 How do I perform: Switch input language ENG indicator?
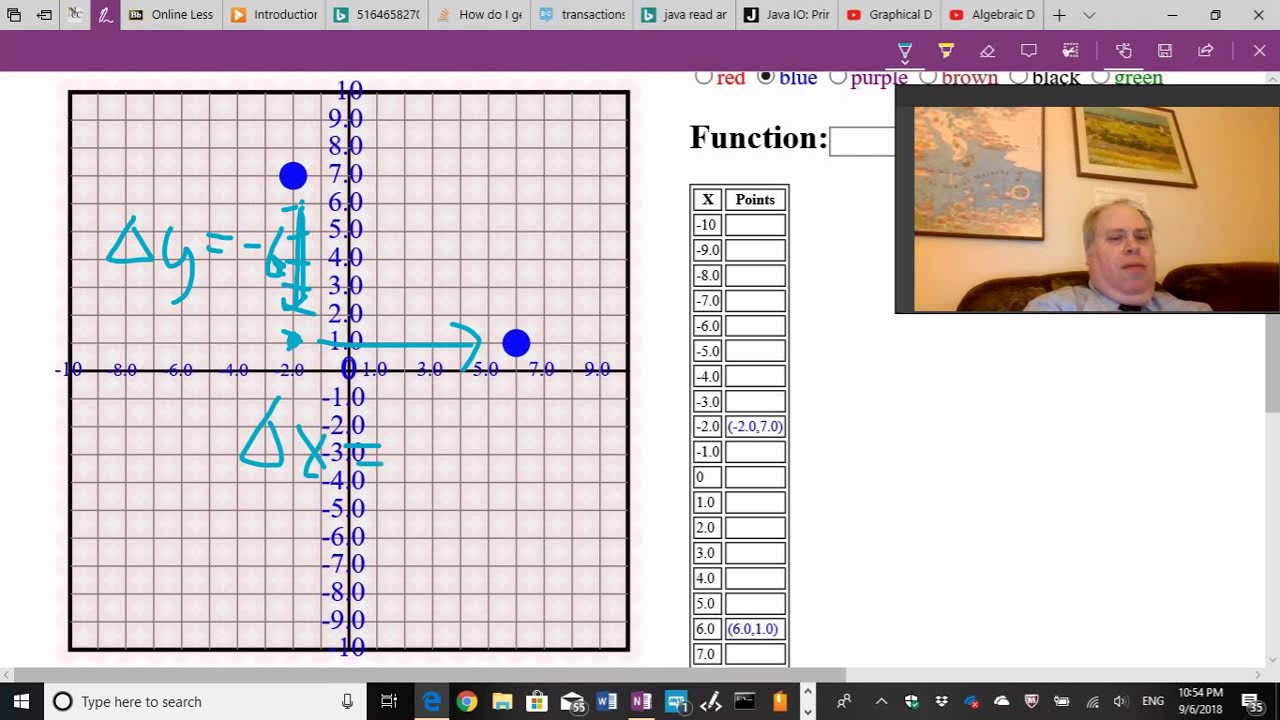click(x=1153, y=701)
